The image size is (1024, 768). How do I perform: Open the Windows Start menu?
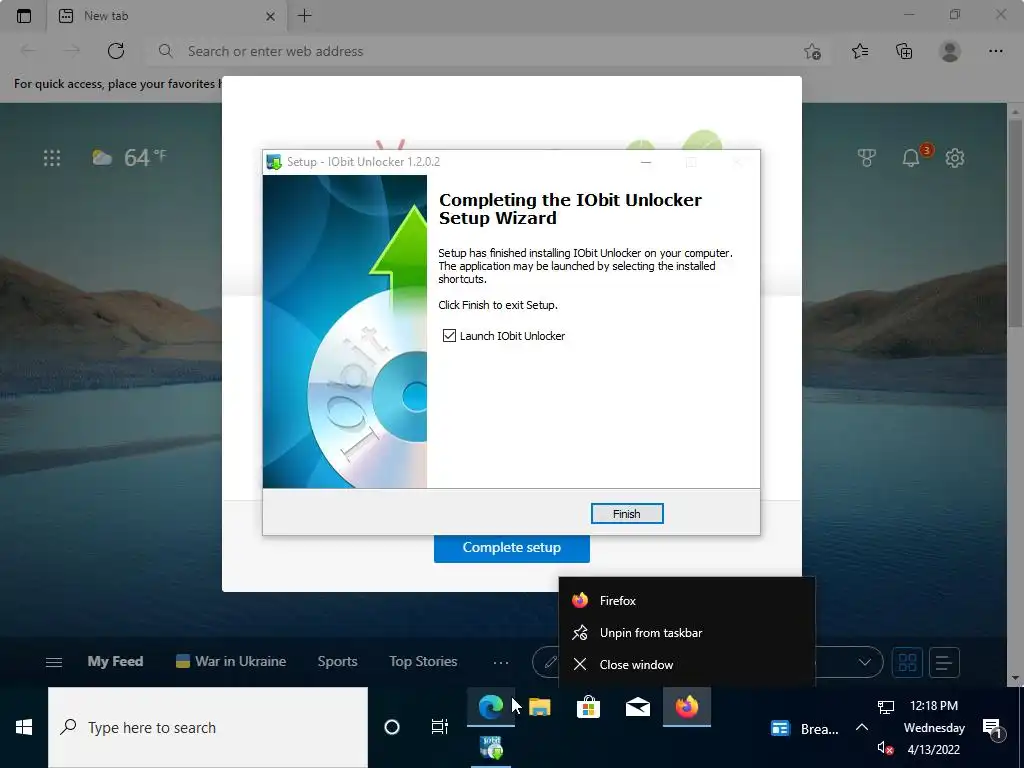click(x=24, y=728)
